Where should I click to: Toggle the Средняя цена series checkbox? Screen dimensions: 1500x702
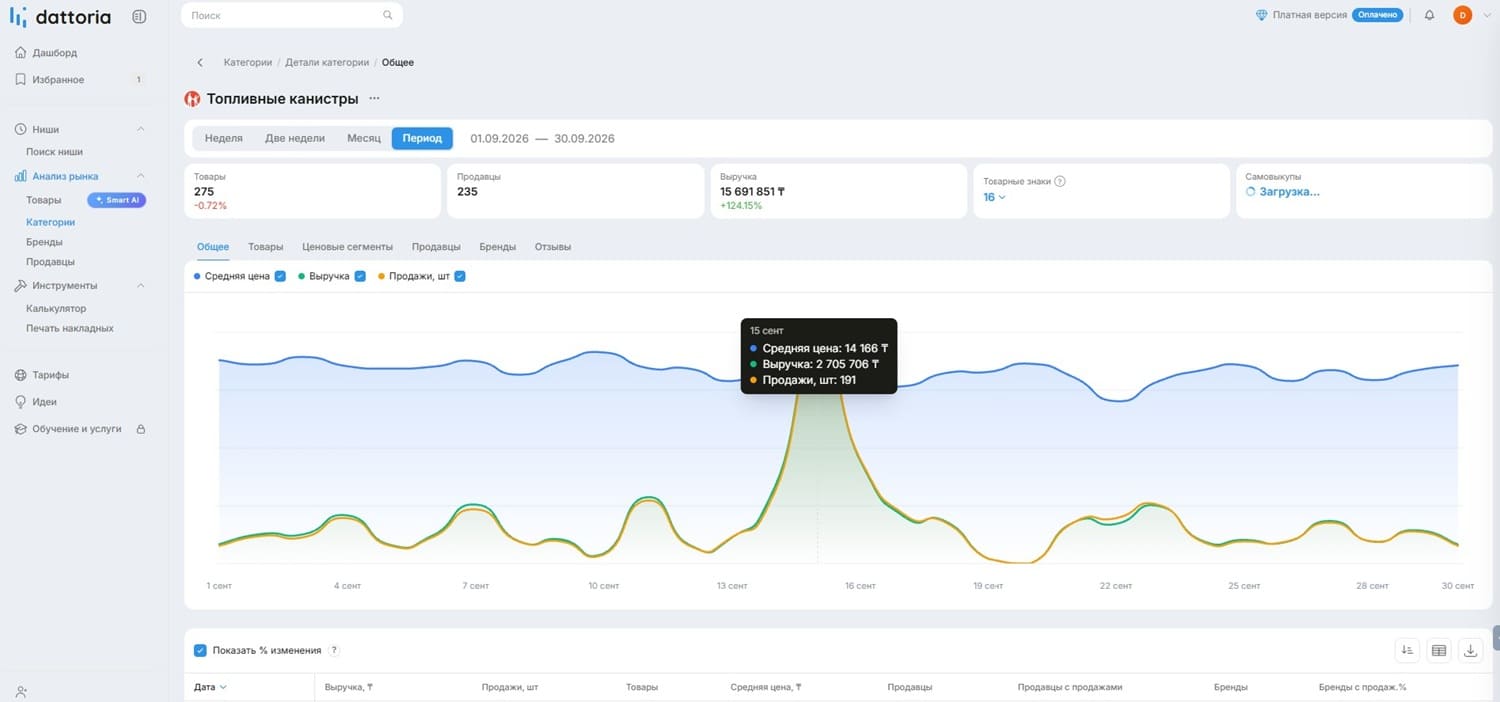280,276
